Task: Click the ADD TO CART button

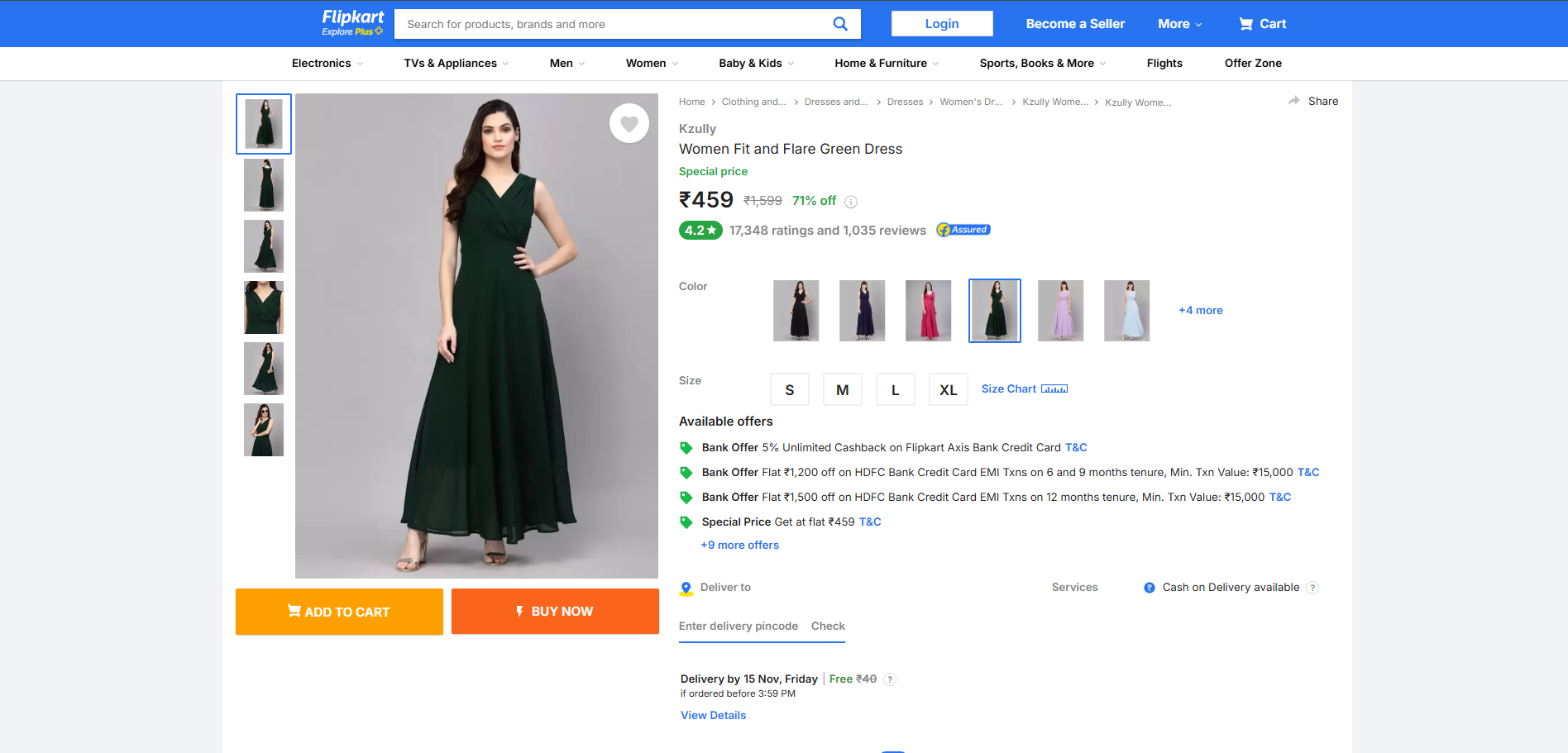Action: [338, 611]
